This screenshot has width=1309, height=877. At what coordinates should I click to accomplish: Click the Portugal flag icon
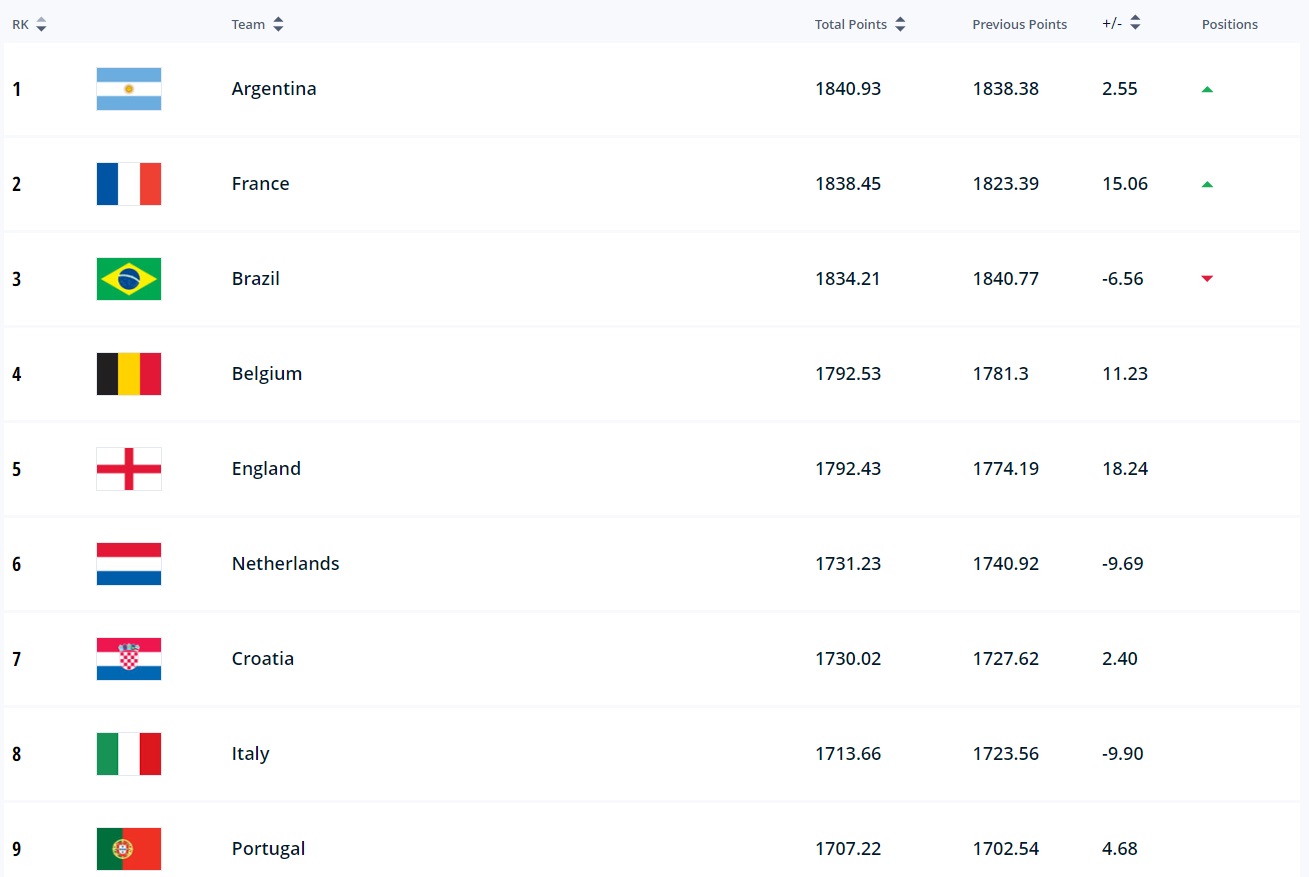pyautogui.click(x=129, y=849)
